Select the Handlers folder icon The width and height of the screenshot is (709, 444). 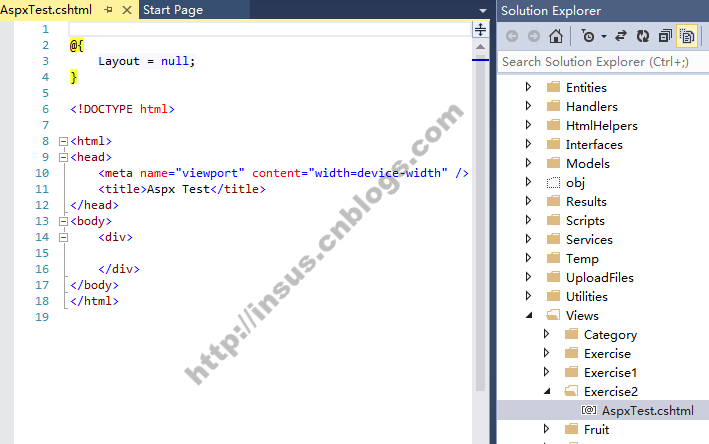click(553, 105)
